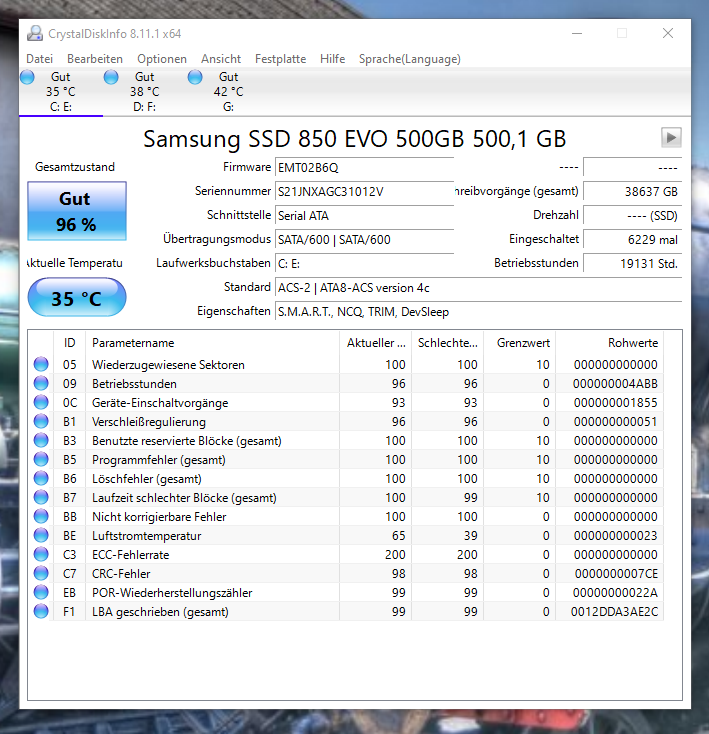Click the raw value 0012DDA3AE2C

tap(614, 612)
